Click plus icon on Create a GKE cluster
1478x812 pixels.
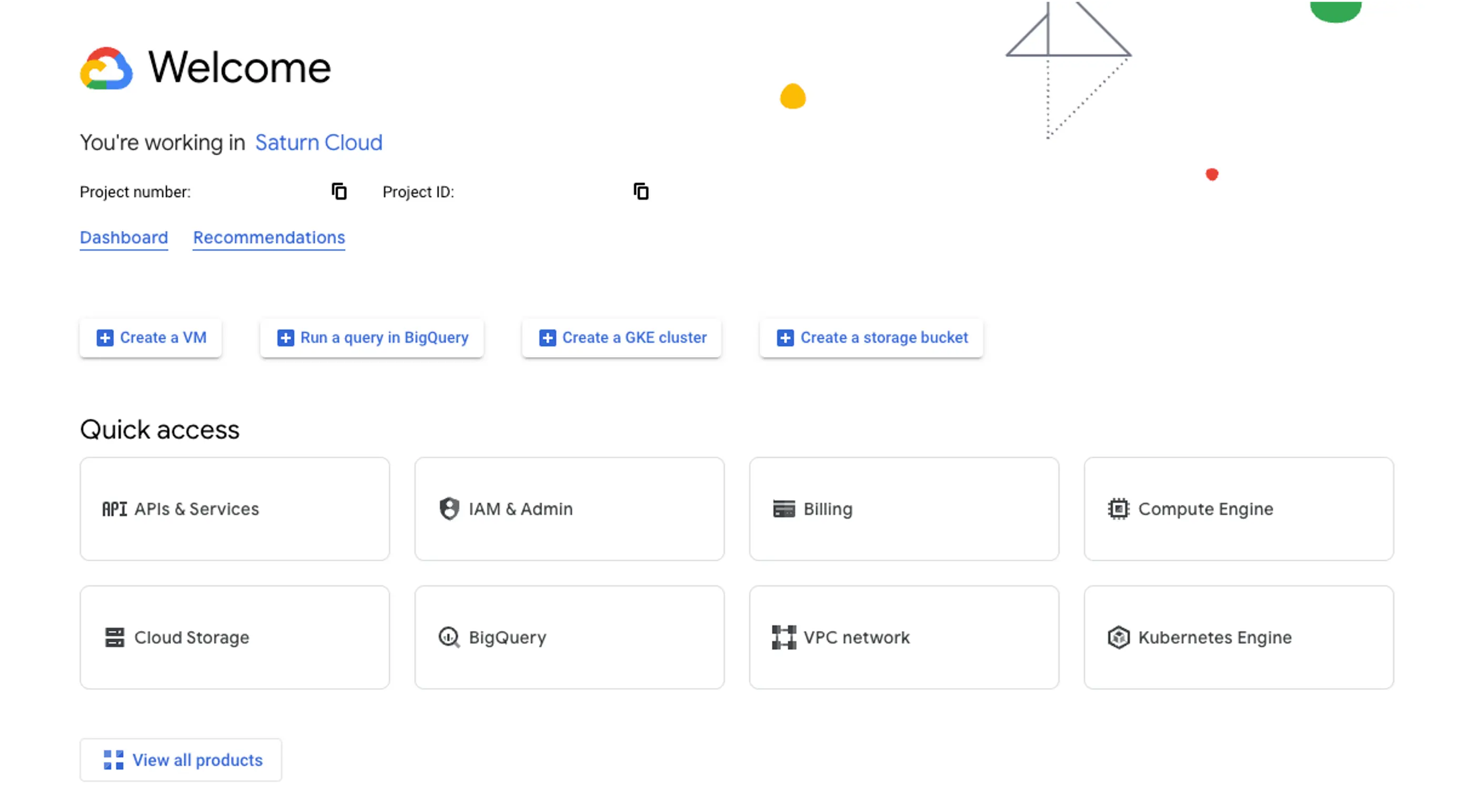pyautogui.click(x=547, y=338)
